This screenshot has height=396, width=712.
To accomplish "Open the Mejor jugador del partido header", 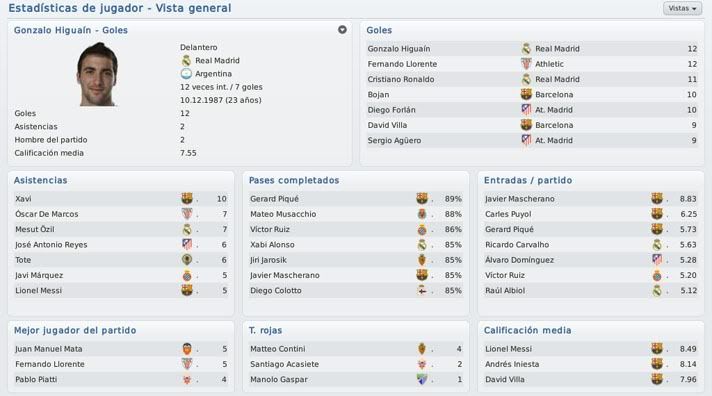I will pyautogui.click(x=75, y=330).
